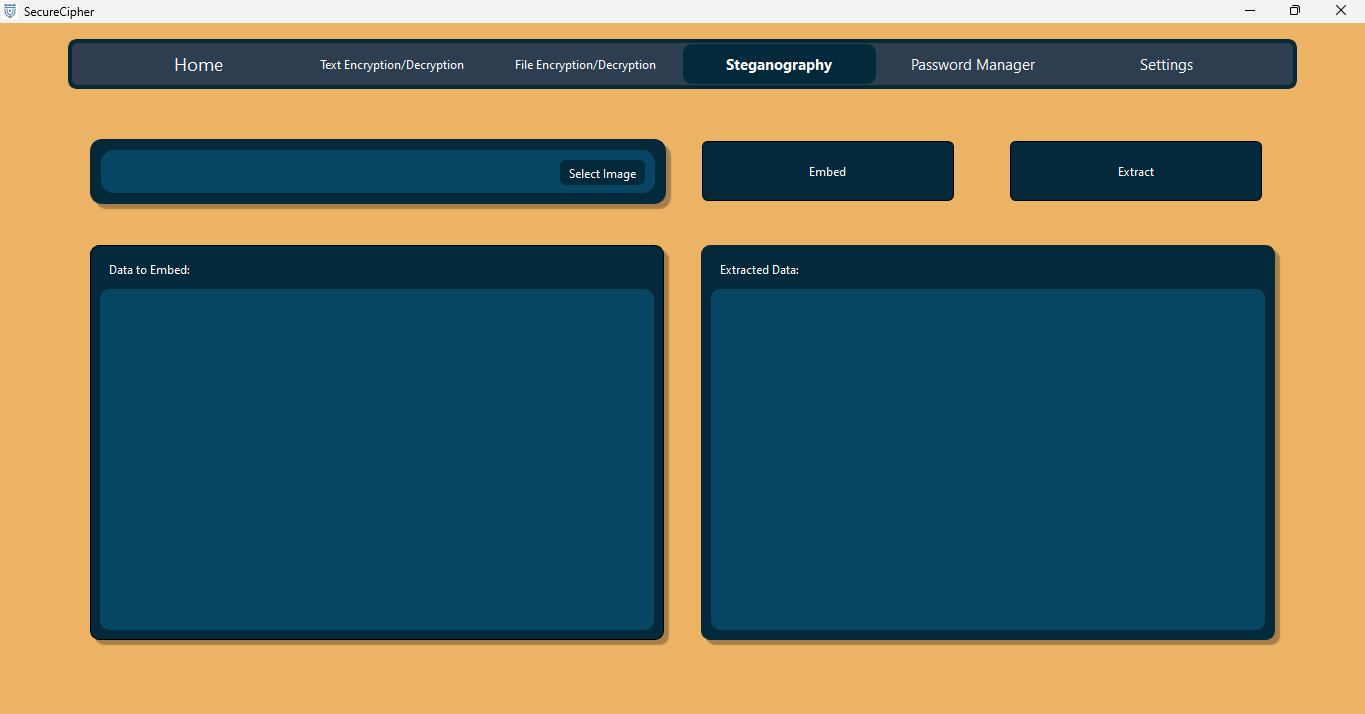Click the empty orange background below the panels
Image resolution: width=1365 pixels, height=714 pixels.
point(682,680)
